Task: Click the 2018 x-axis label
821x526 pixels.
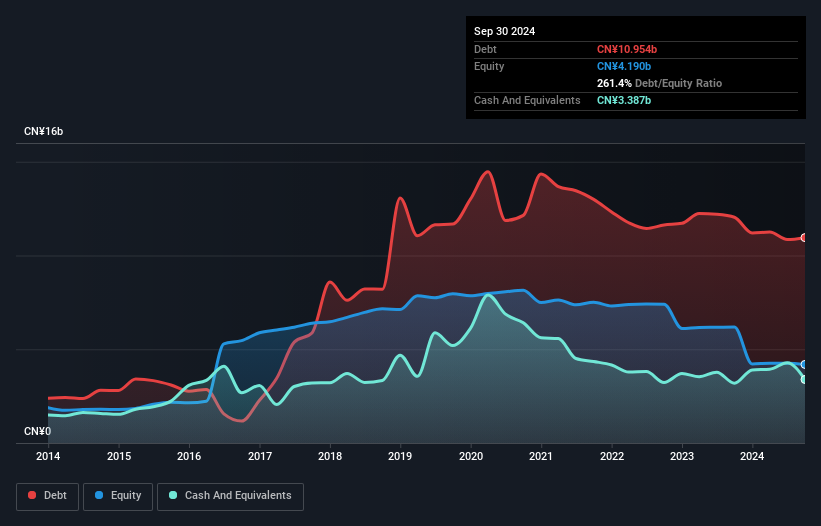Action: [330, 456]
